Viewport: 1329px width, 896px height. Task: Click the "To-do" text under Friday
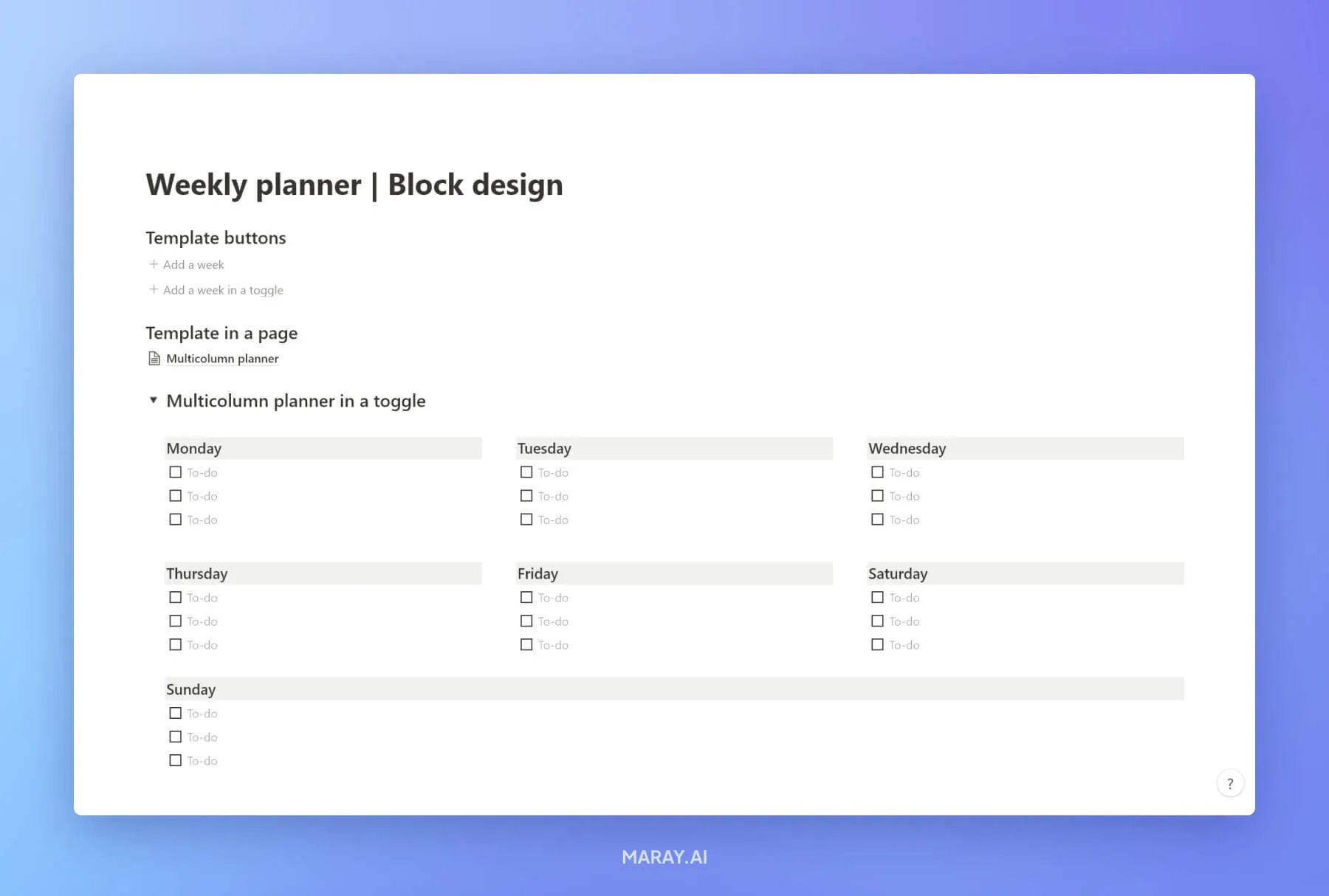(552, 597)
